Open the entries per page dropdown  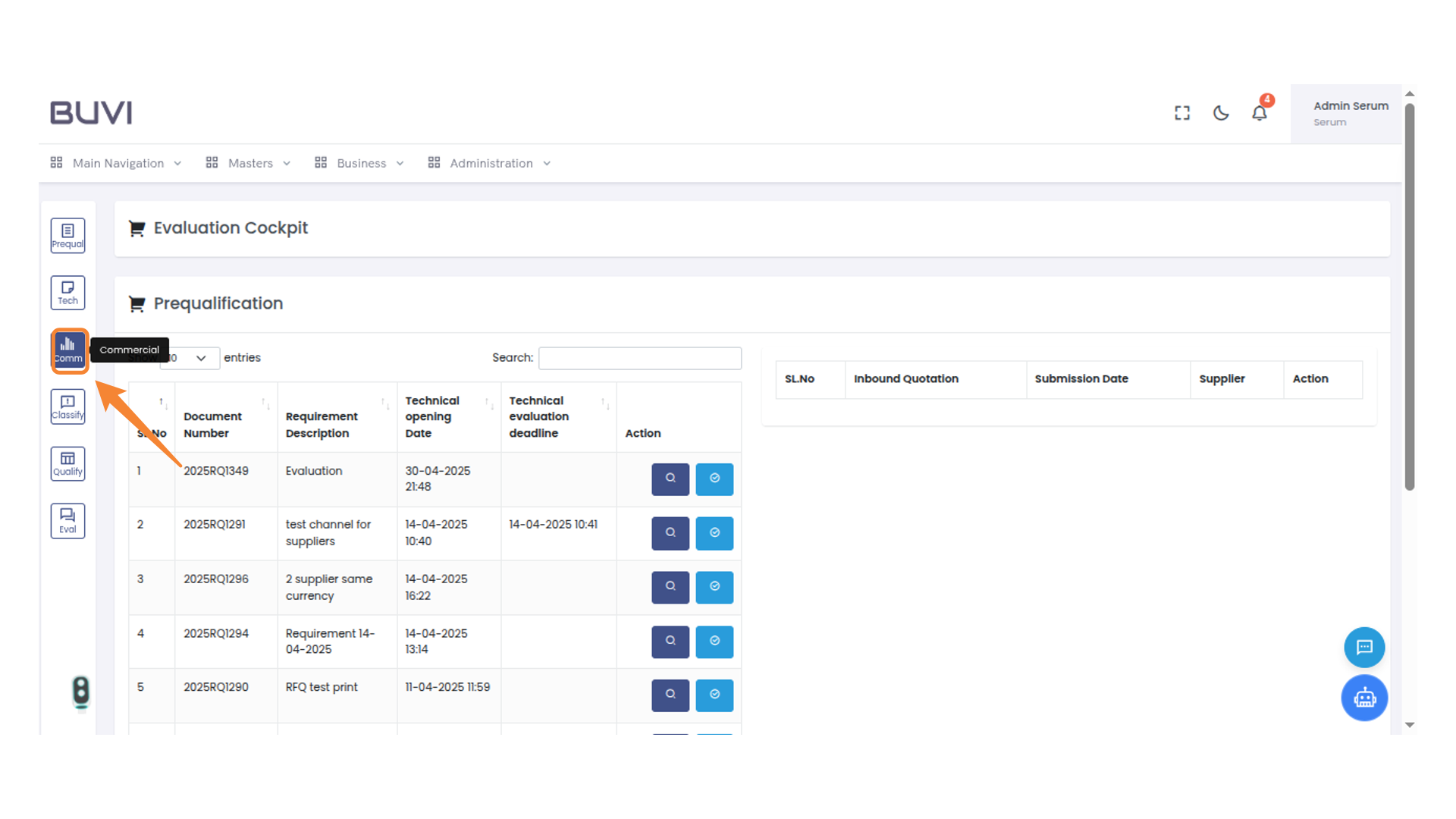point(190,358)
